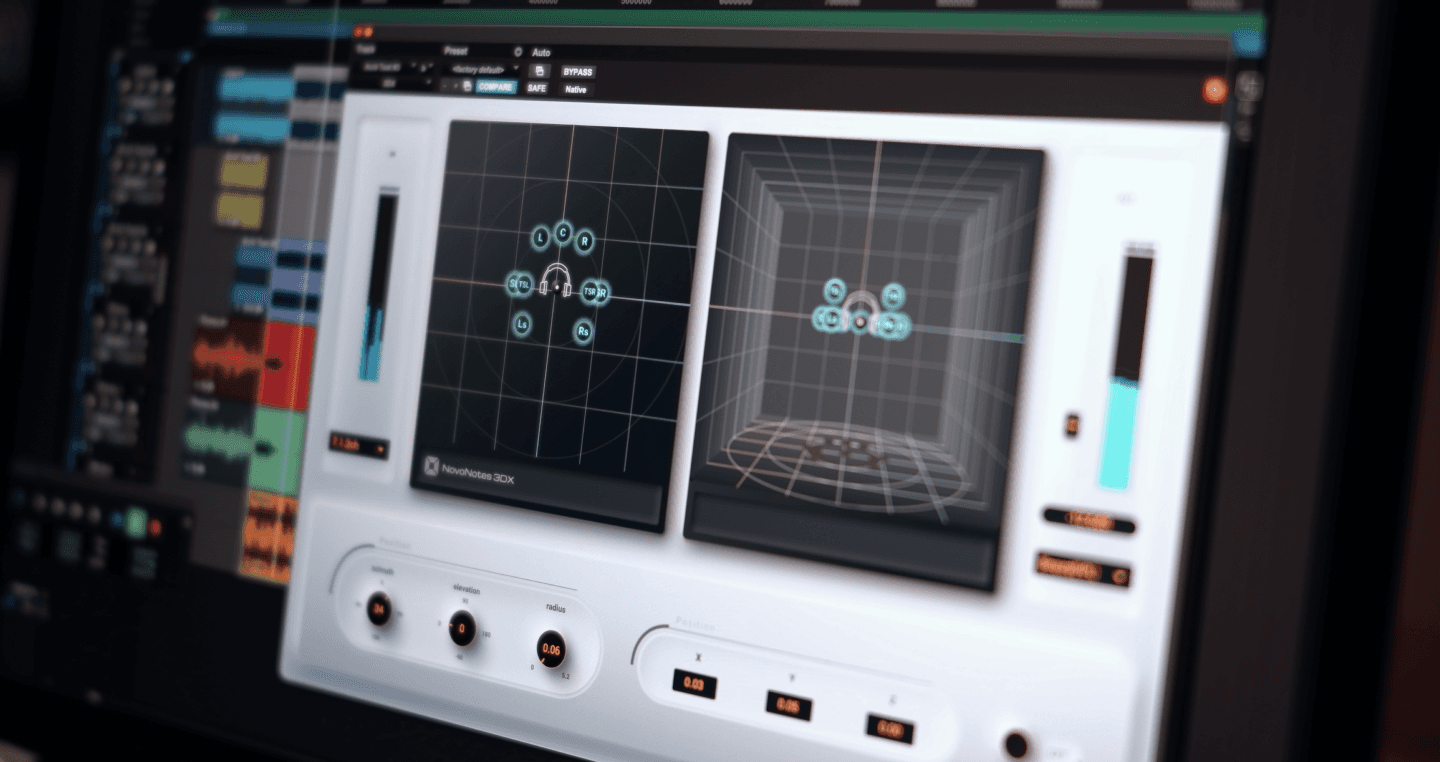Click the output gain readout below the meter
Viewport: 1440px width, 762px height.
click(x=1089, y=522)
